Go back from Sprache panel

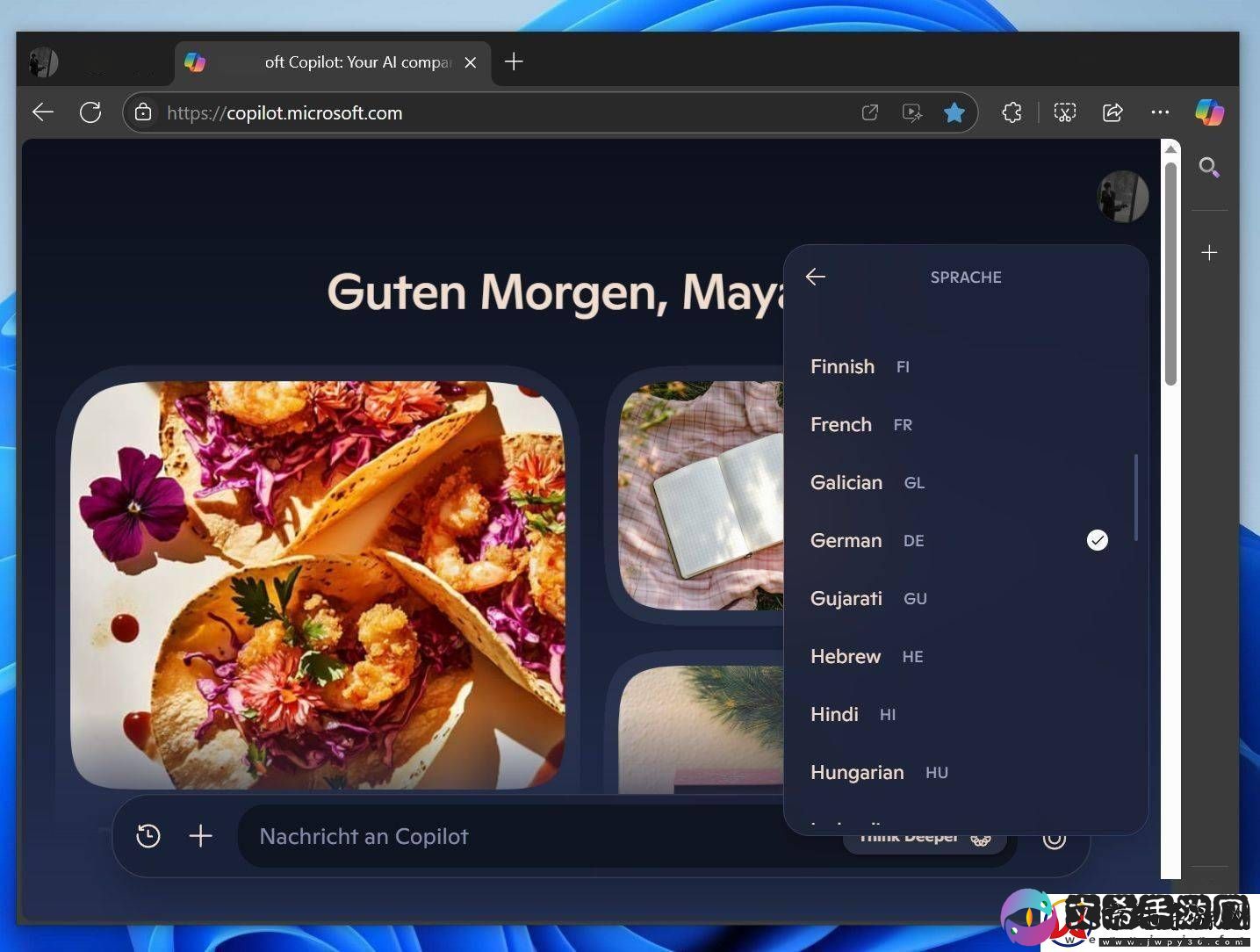tap(816, 277)
